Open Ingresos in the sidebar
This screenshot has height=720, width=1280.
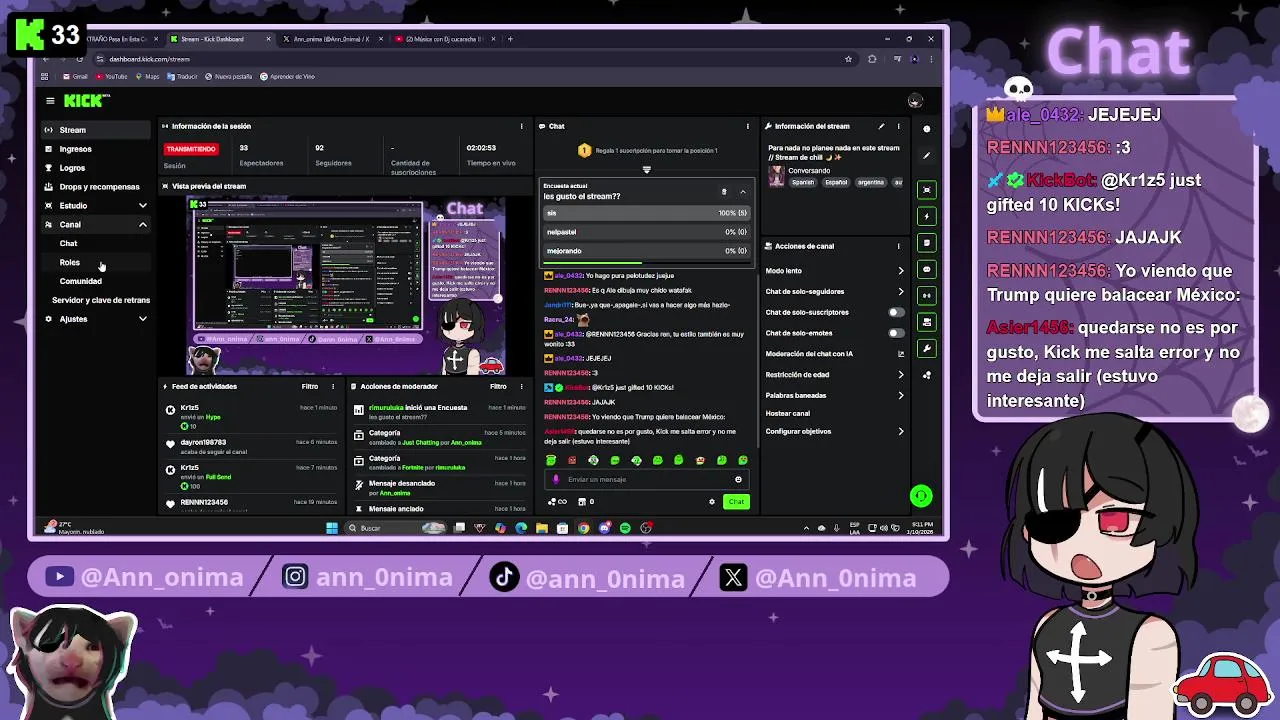96,149
